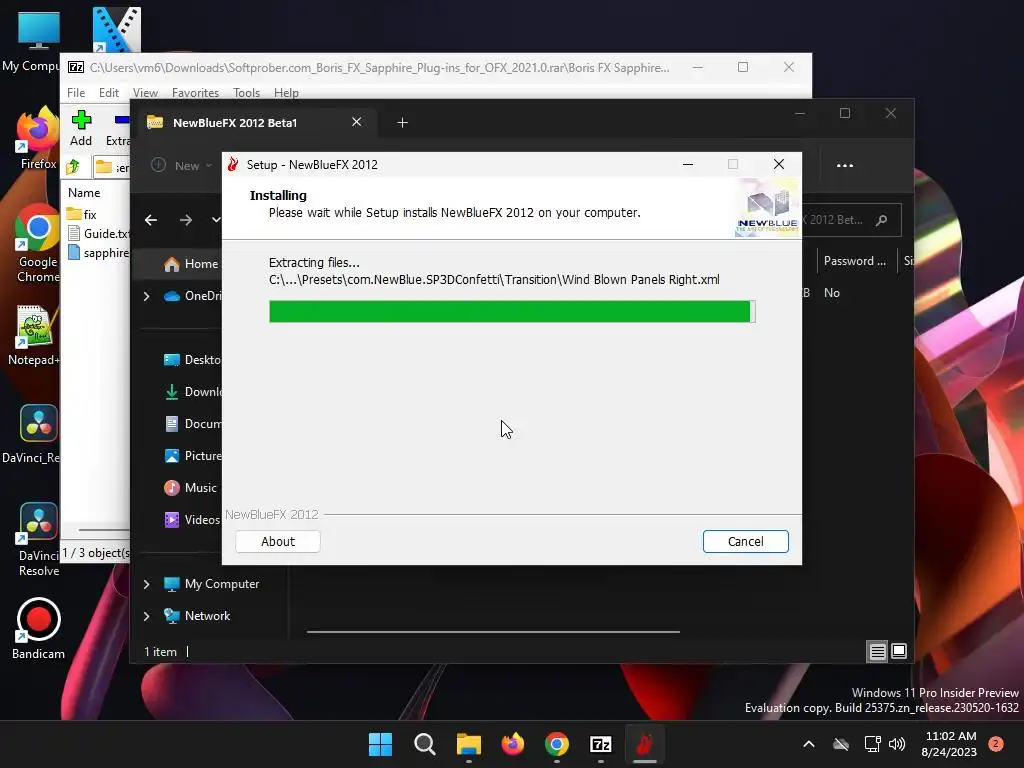Switch Explorer to large thumbnails view
Screen dimensions: 1024x768
[x=899, y=651]
